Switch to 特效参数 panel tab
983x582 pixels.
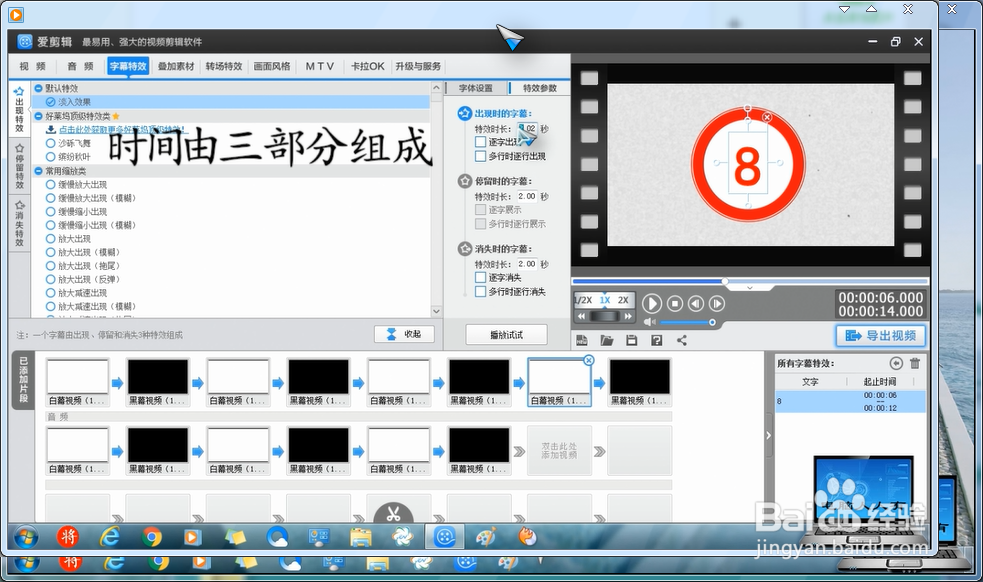540,88
